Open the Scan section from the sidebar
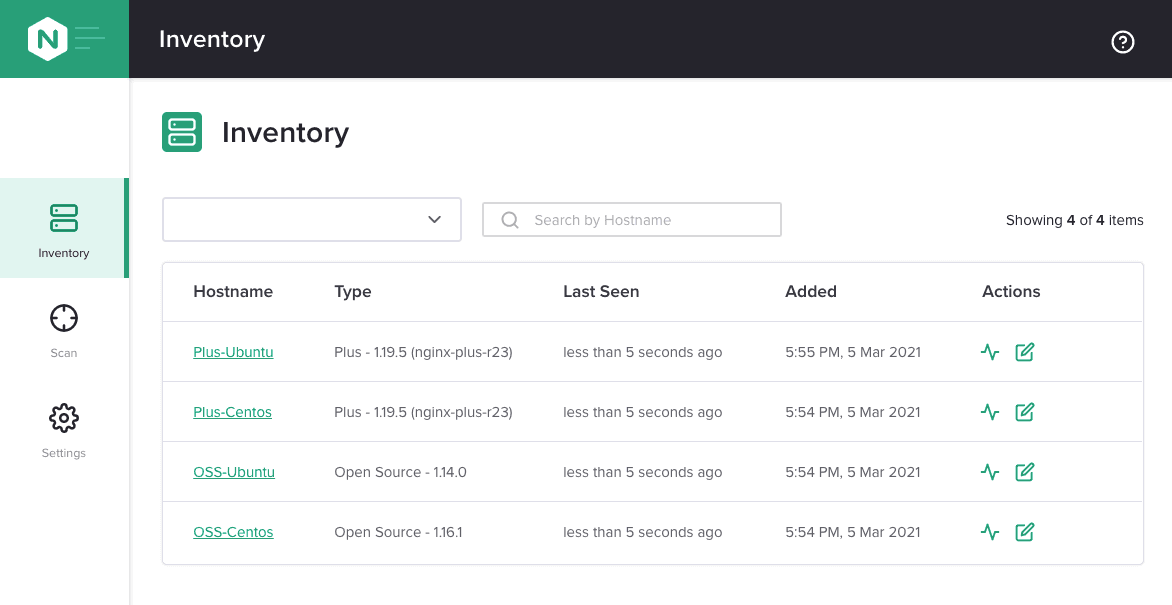 pyautogui.click(x=63, y=317)
